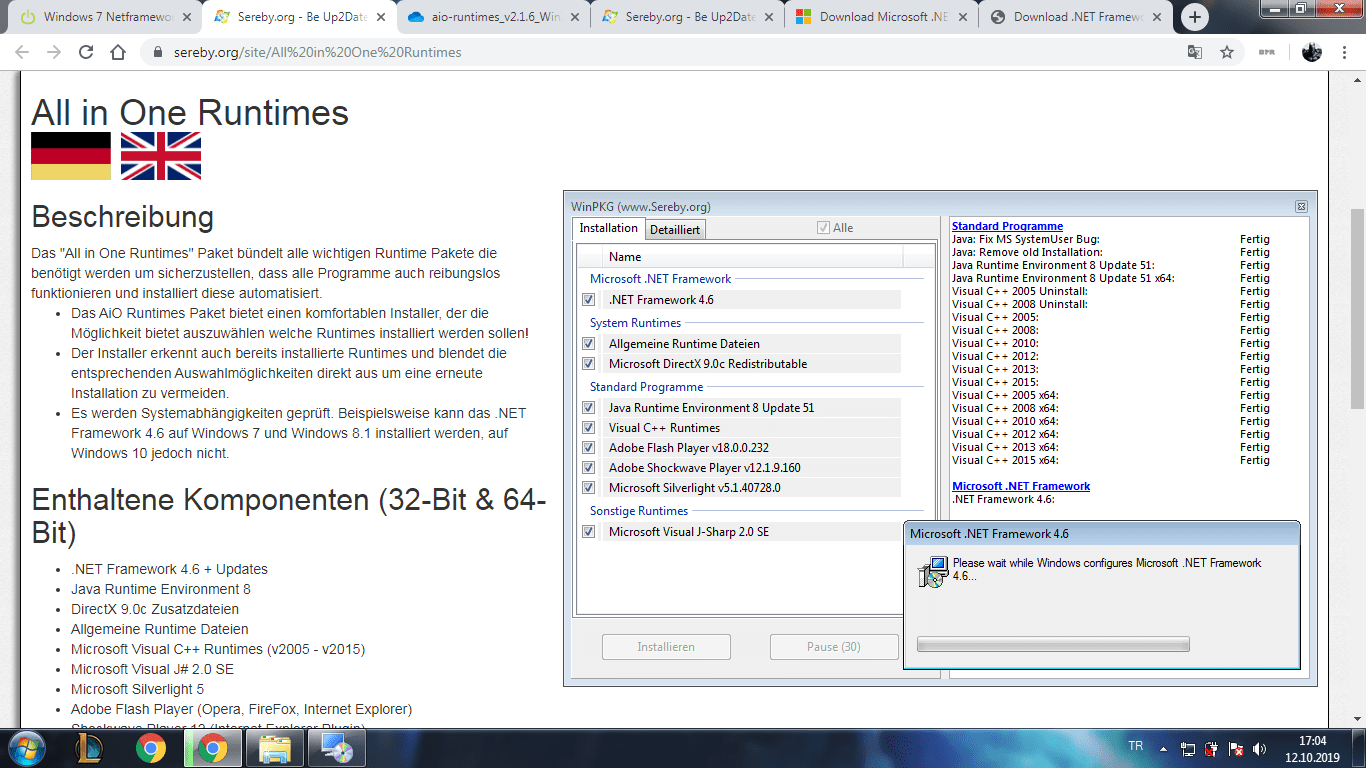Toggle Microsoft Visual J-Sharp 2.0 SE checkbox
Image resolution: width=1366 pixels, height=768 pixels.
[589, 532]
